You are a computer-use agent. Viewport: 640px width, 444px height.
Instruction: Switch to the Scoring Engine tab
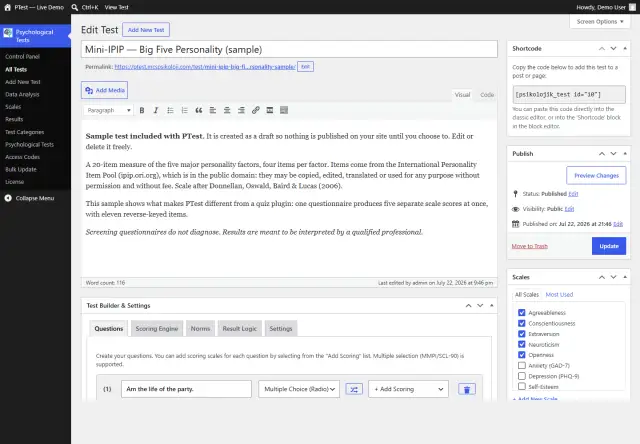coord(157,329)
